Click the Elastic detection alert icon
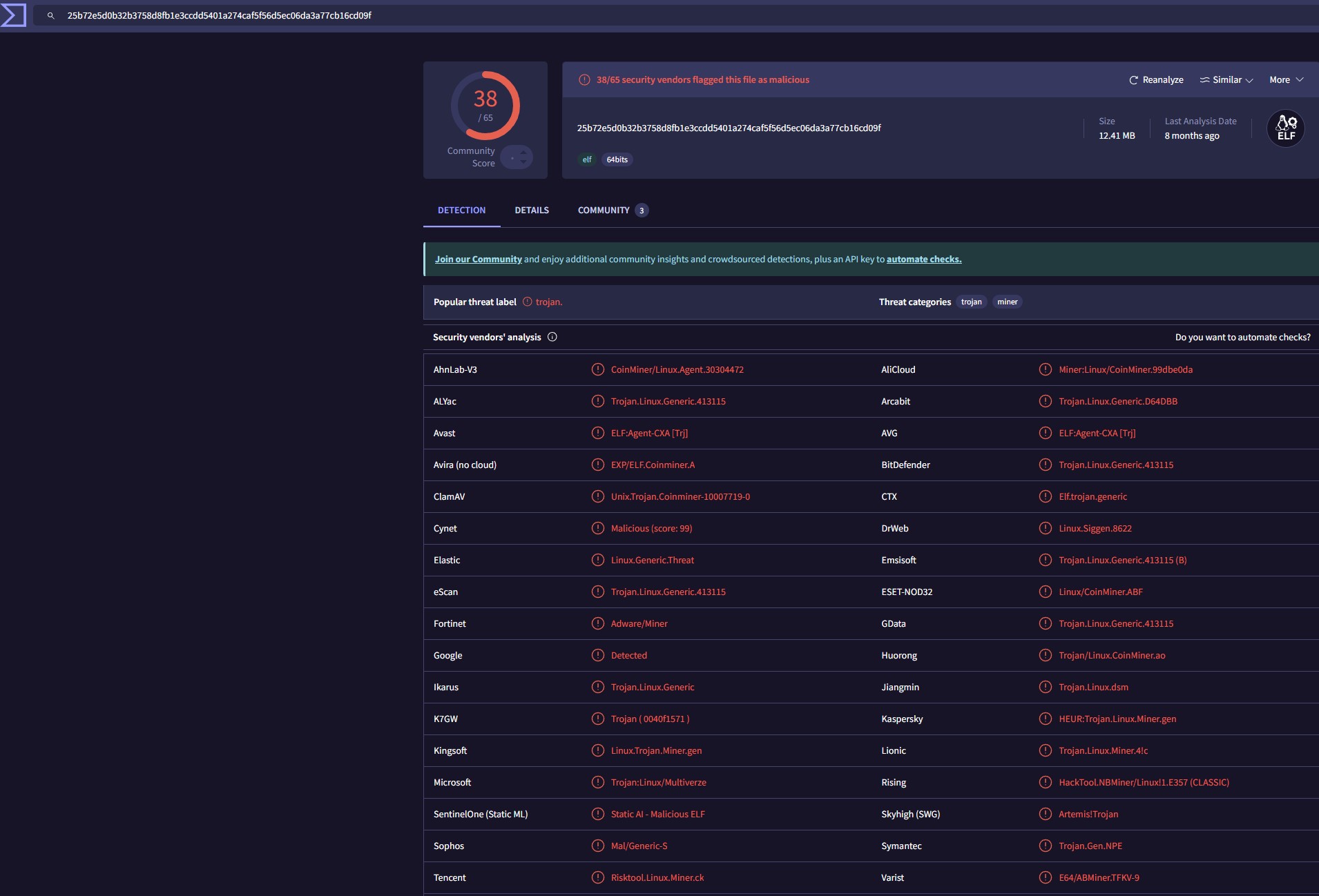 [598, 561]
